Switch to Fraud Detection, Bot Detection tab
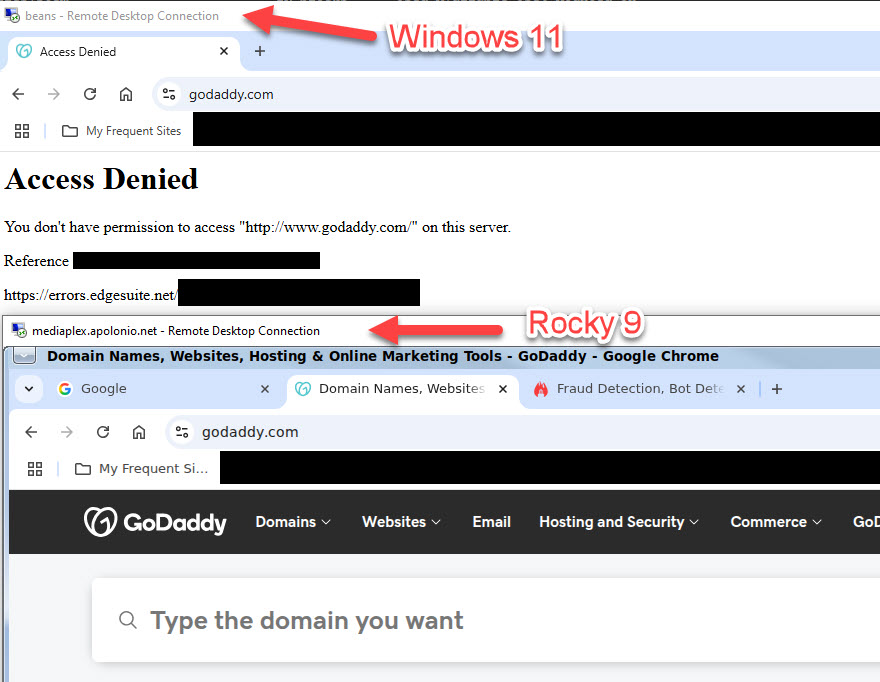Screen dimensions: 880x682 pos(640,389)
